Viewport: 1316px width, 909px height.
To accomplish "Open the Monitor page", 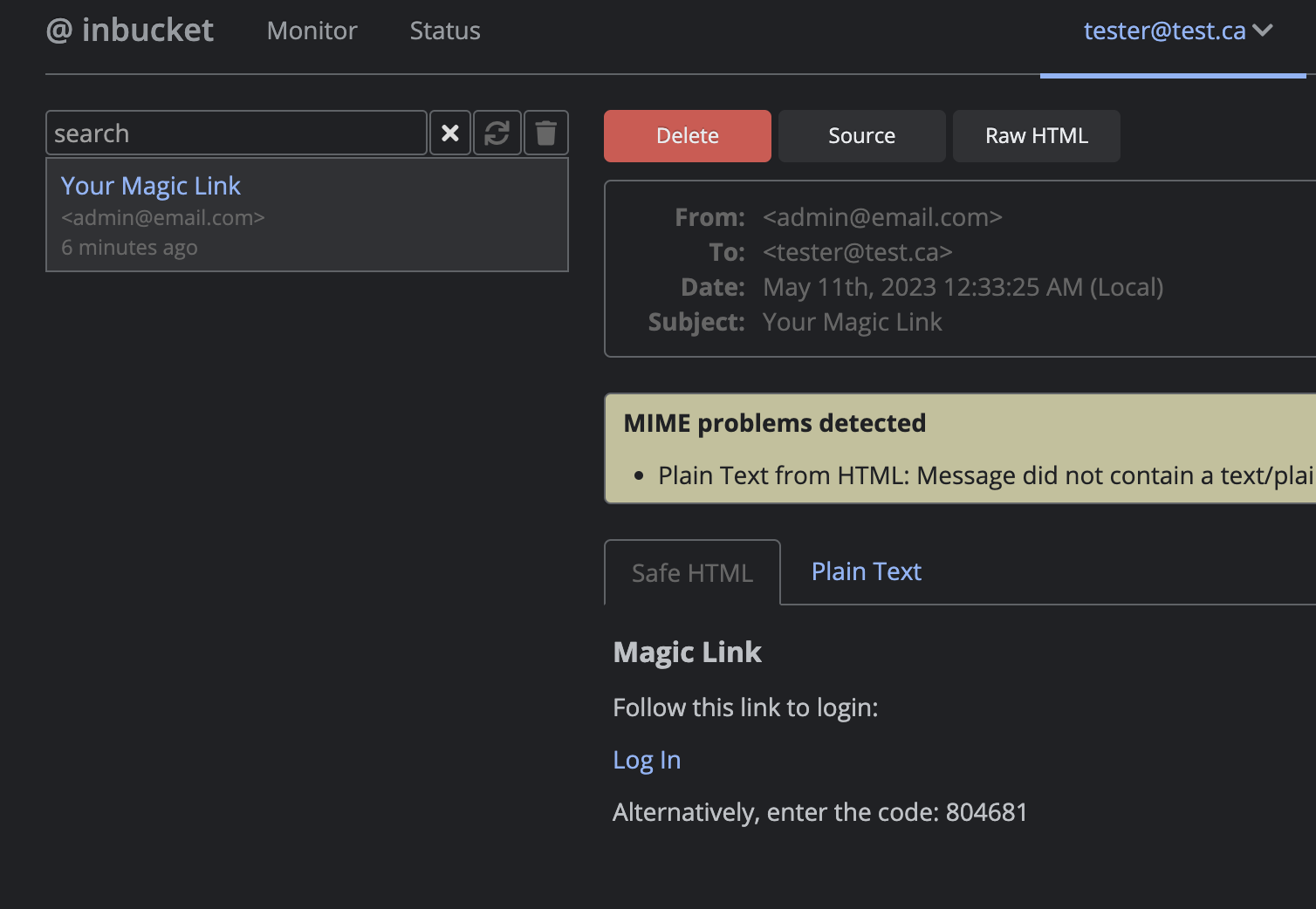I will [312, 31].
